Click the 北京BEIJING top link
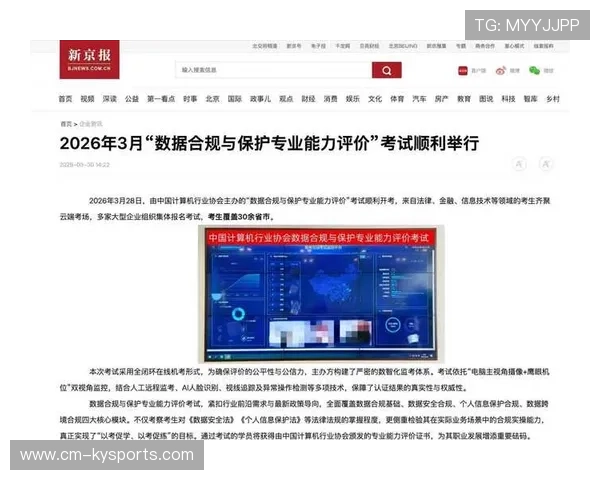 [403, 46]
